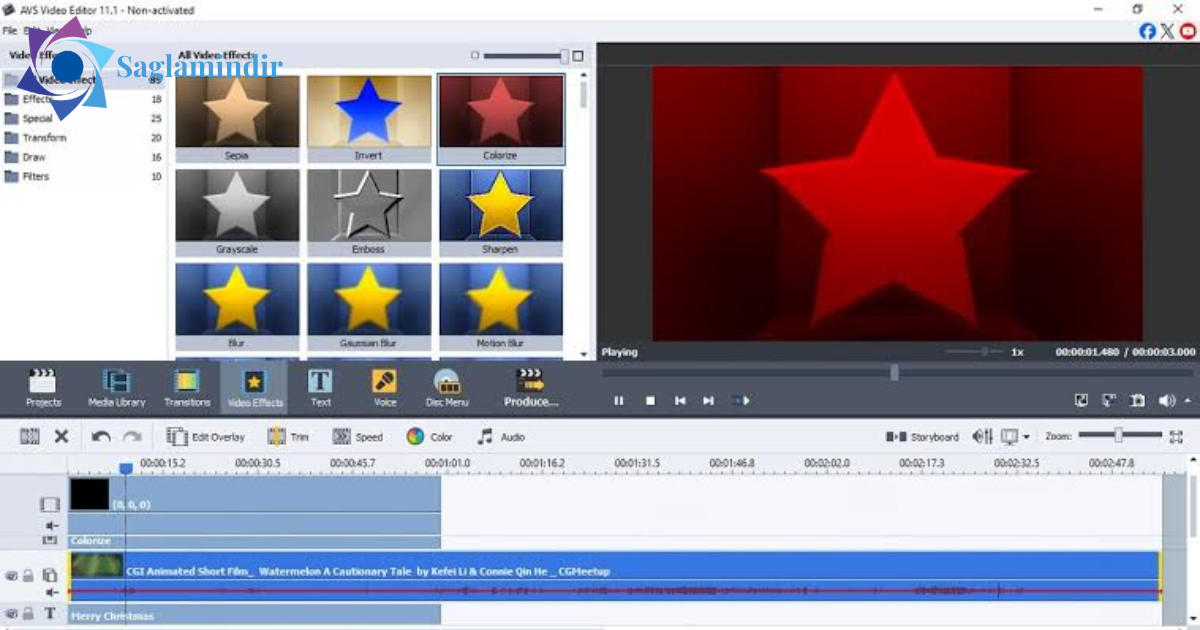Open the Disc Menu panel

point(447,389)
